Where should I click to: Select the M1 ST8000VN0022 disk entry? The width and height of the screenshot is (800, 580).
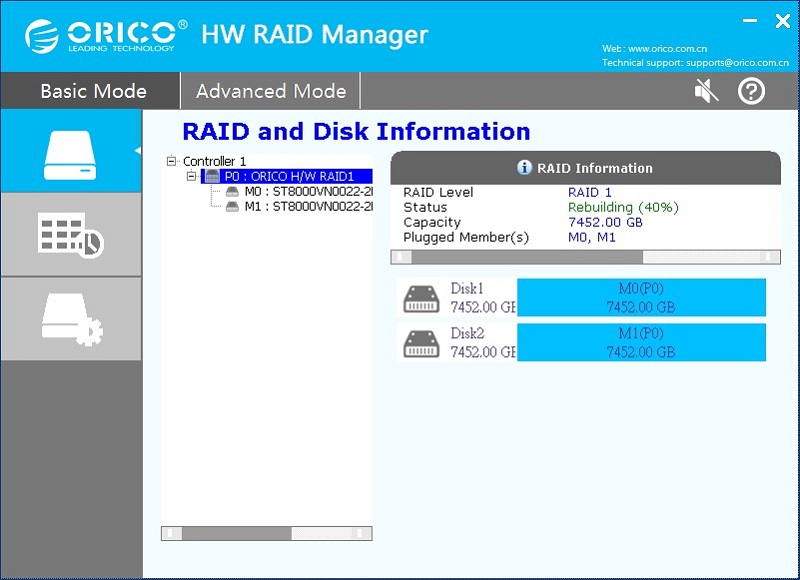click(x=300, y=207)
